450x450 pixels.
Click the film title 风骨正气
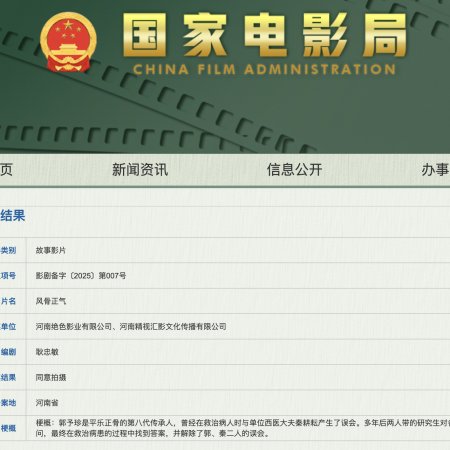[51, 301]
